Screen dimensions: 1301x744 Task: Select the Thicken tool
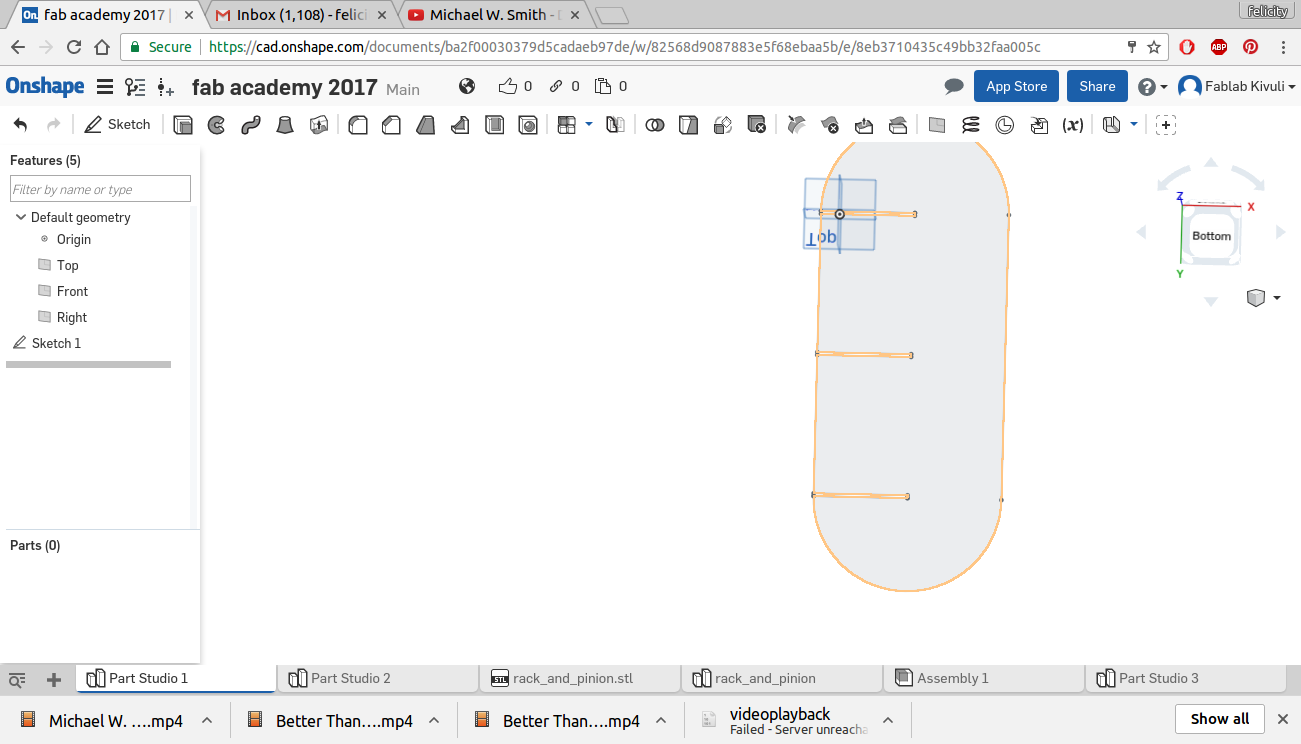(319, 125)
